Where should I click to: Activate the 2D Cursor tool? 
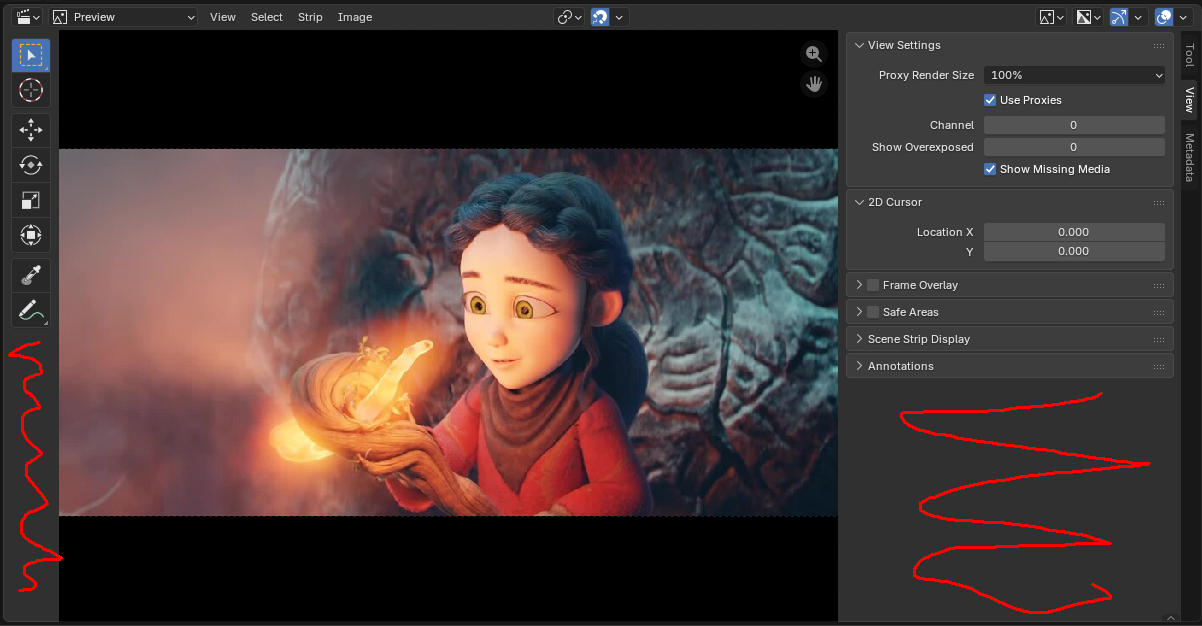[31, 90]
